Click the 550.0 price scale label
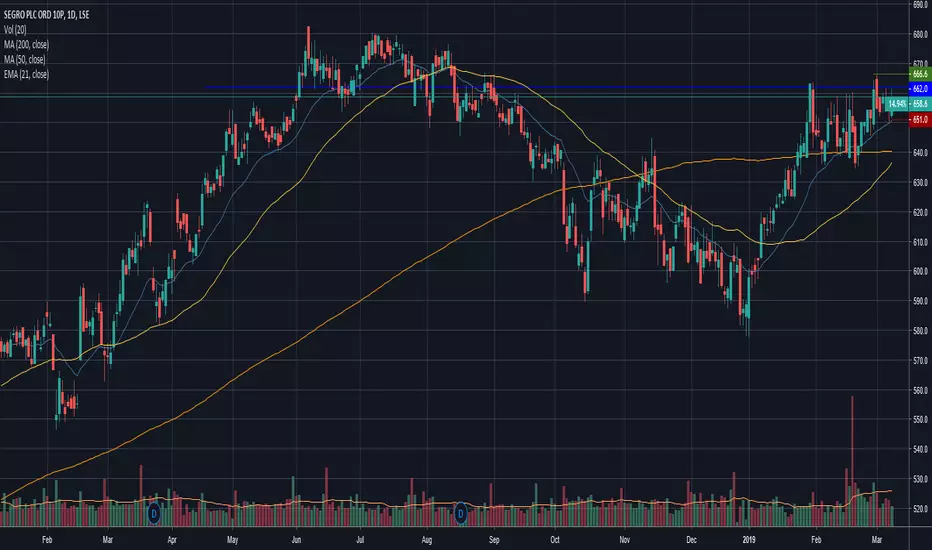 pos(920,419)
